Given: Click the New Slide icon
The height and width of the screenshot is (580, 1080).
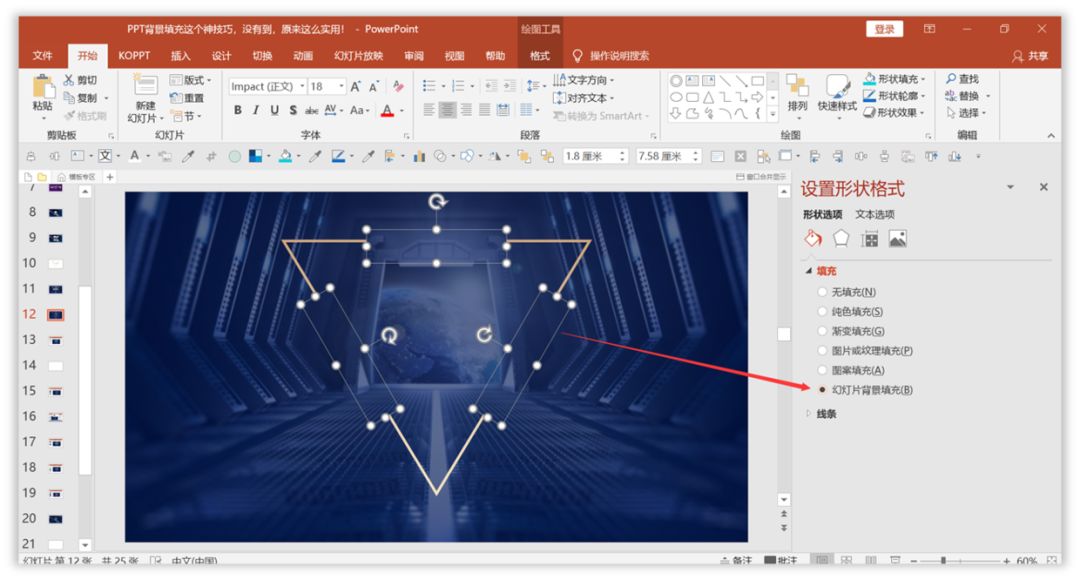Looking at the screenshot, I should coord(145,85).
